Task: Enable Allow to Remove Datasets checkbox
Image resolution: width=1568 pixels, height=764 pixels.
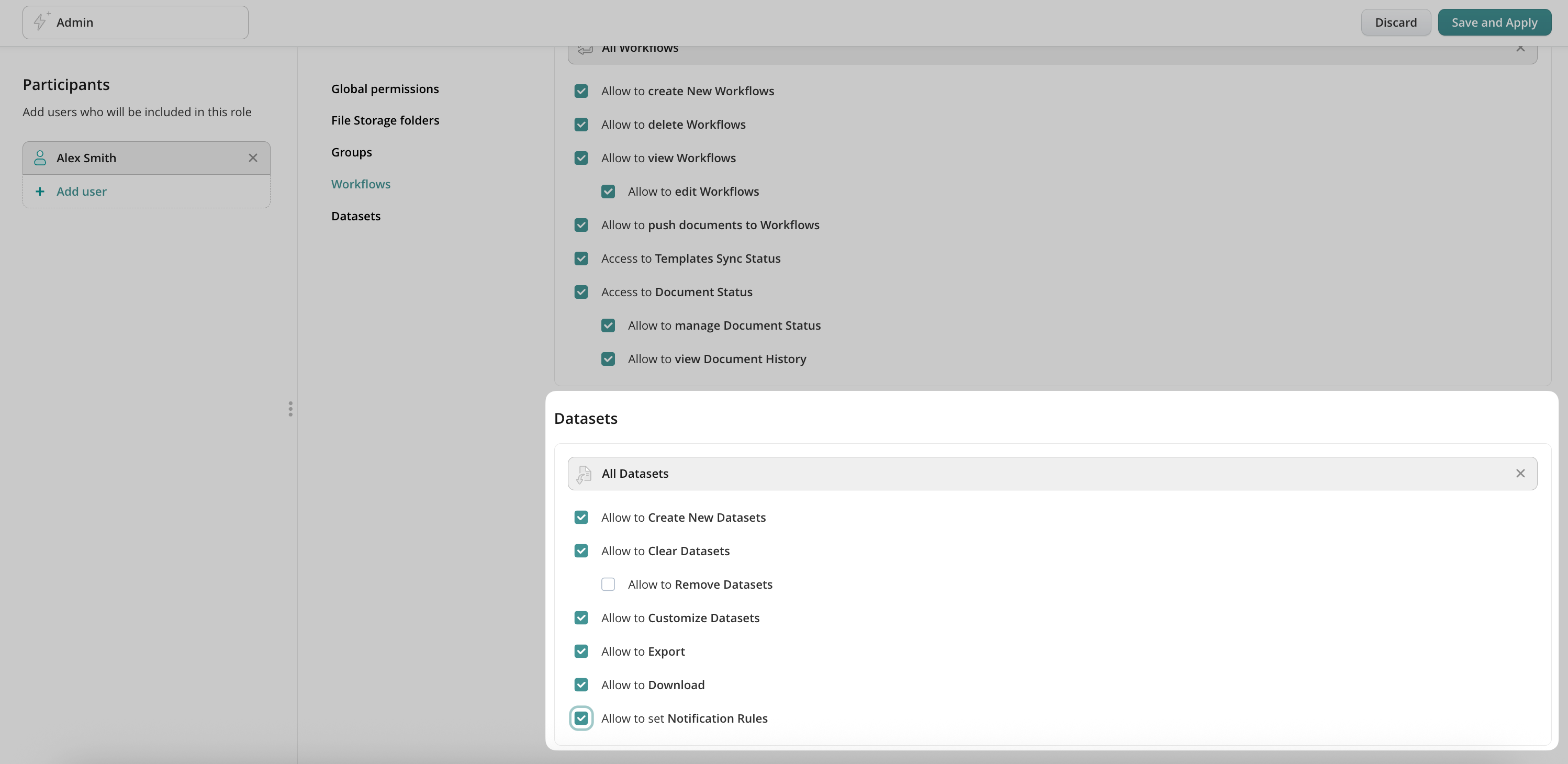Action: point(608,585)
